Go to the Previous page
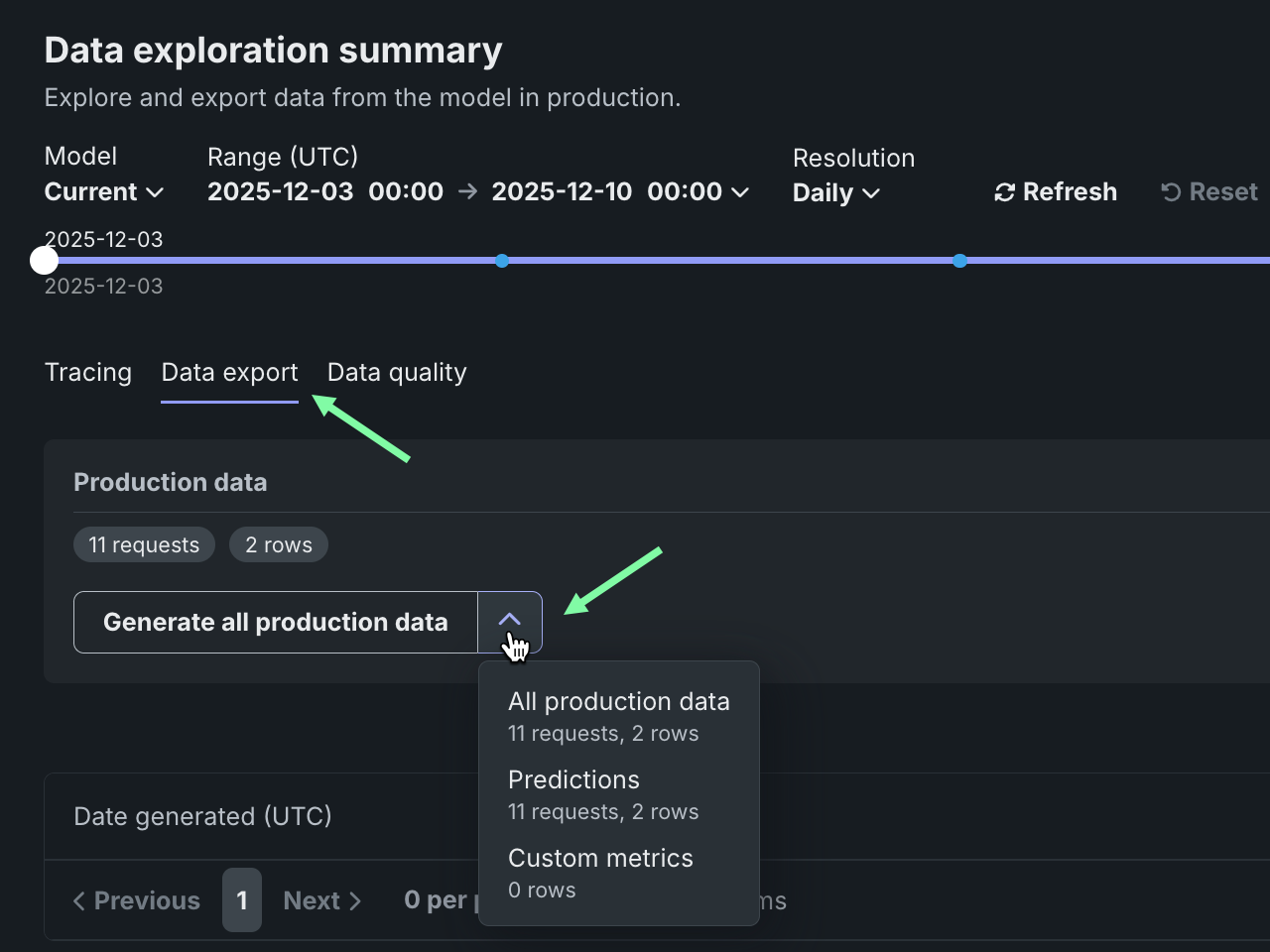Viewport: 1270px width, 952px height. point(137,900)
